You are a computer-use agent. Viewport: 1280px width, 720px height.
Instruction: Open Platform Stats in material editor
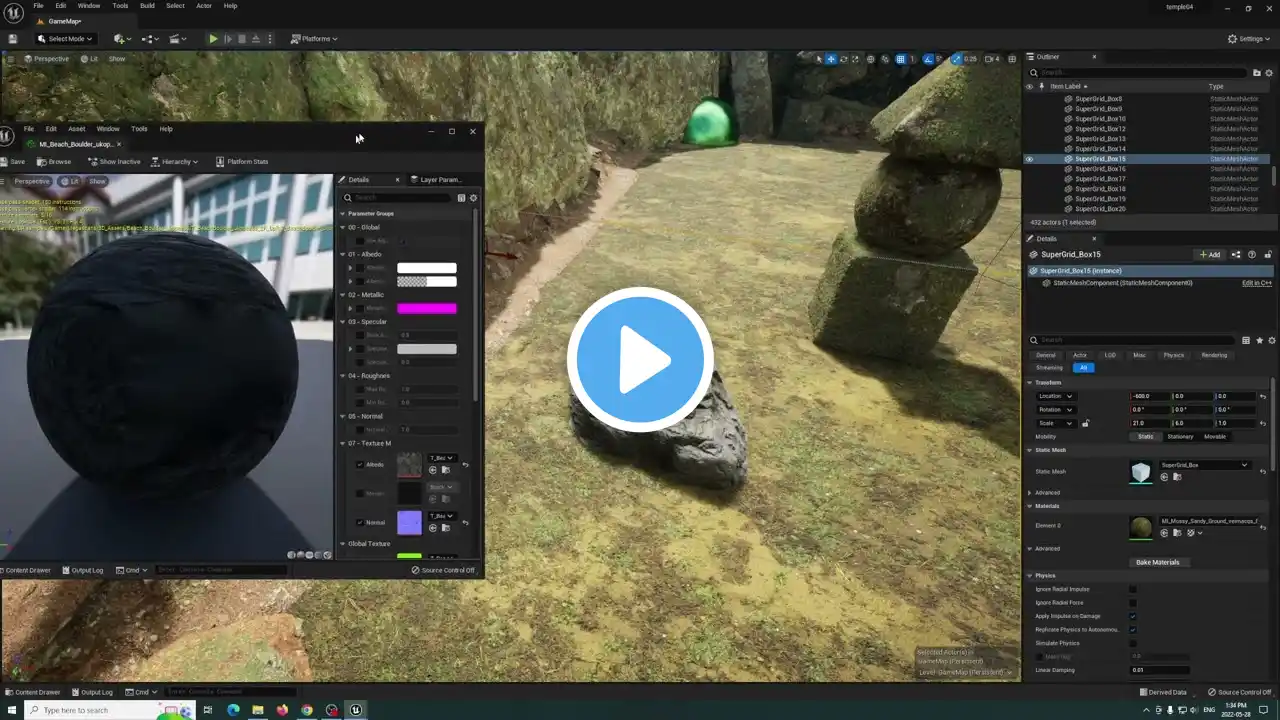point(241,161)
